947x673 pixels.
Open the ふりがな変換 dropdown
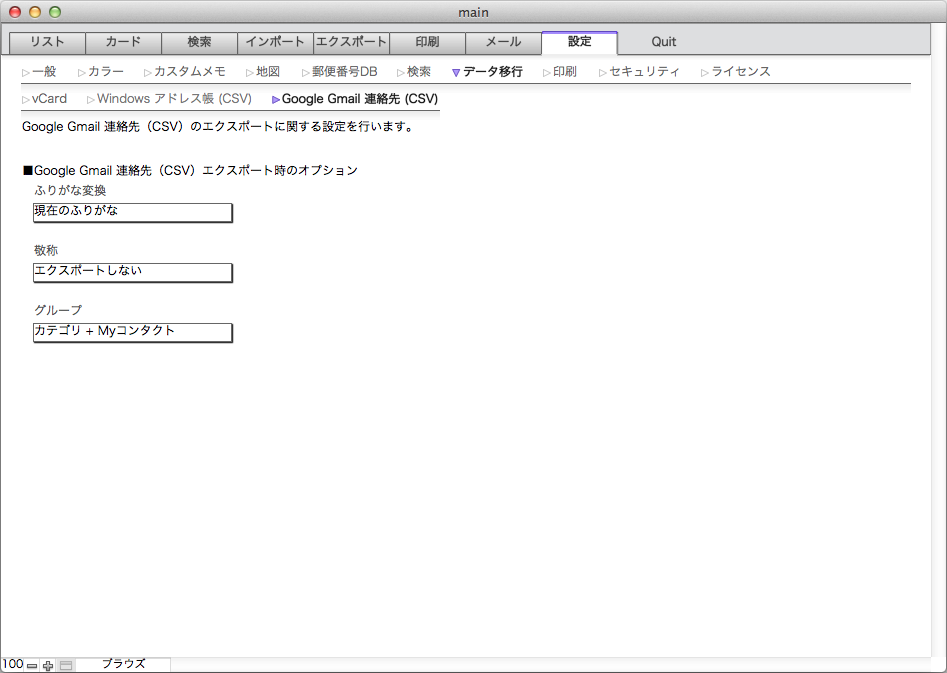coord(132,213)
